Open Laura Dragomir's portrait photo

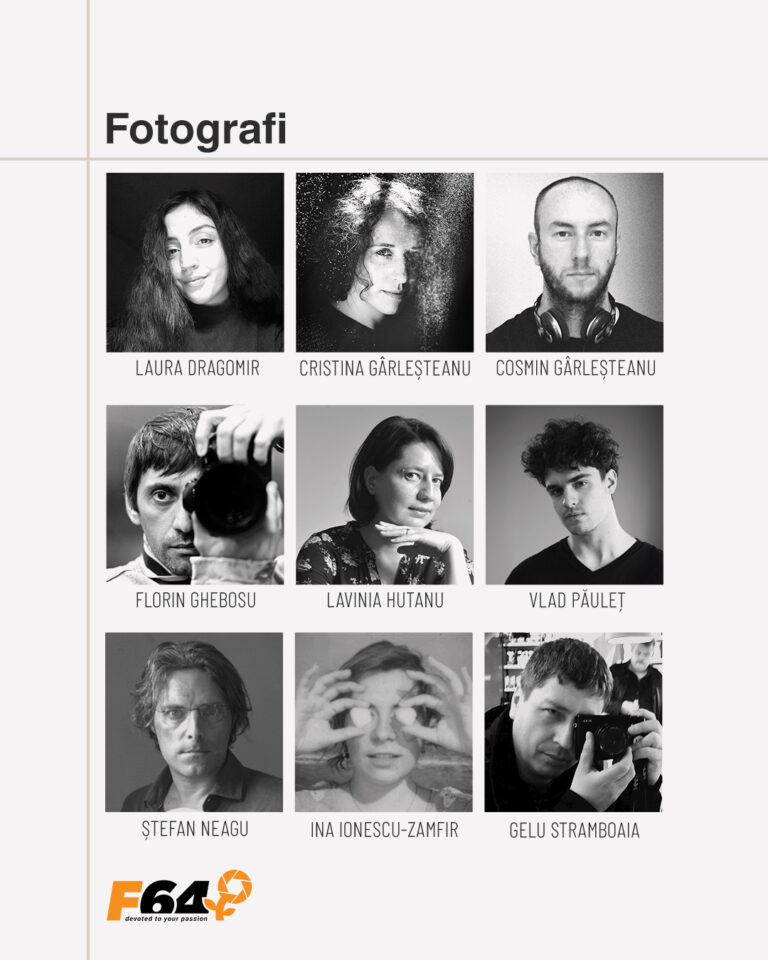click(195, 262)
